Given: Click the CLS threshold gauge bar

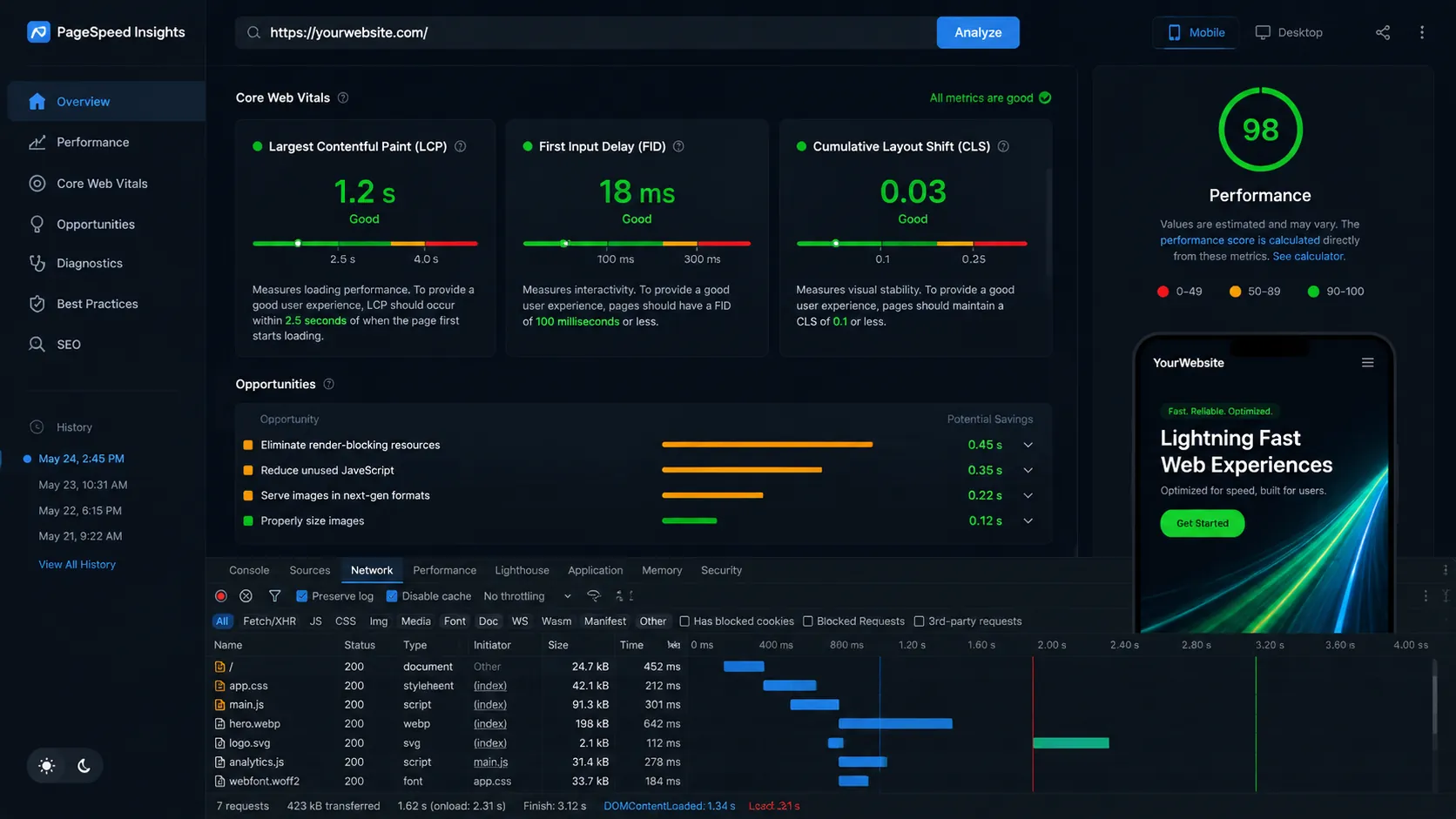Looking at the screenshot, I should coord(912,244).
